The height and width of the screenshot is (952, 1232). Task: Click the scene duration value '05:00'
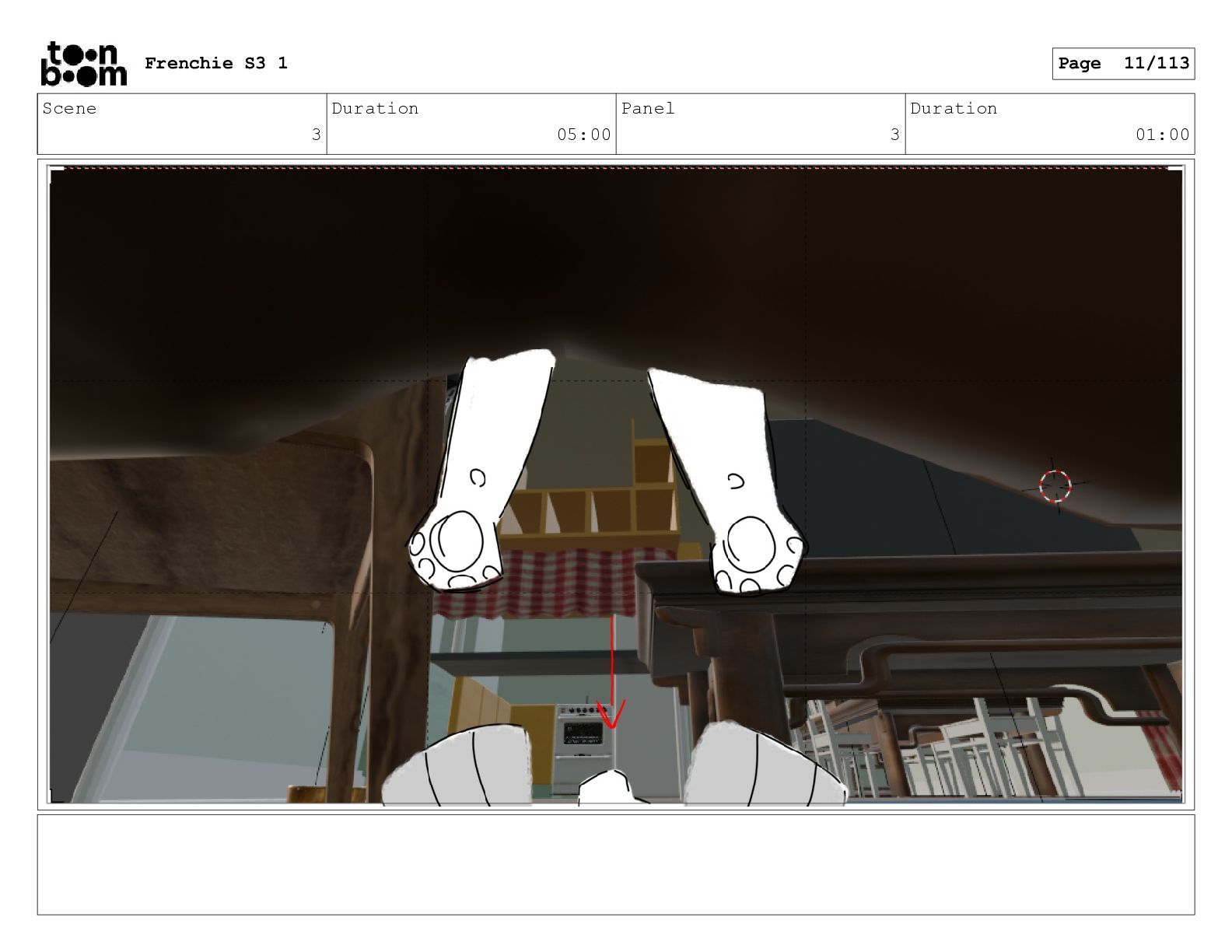point(583,135)
